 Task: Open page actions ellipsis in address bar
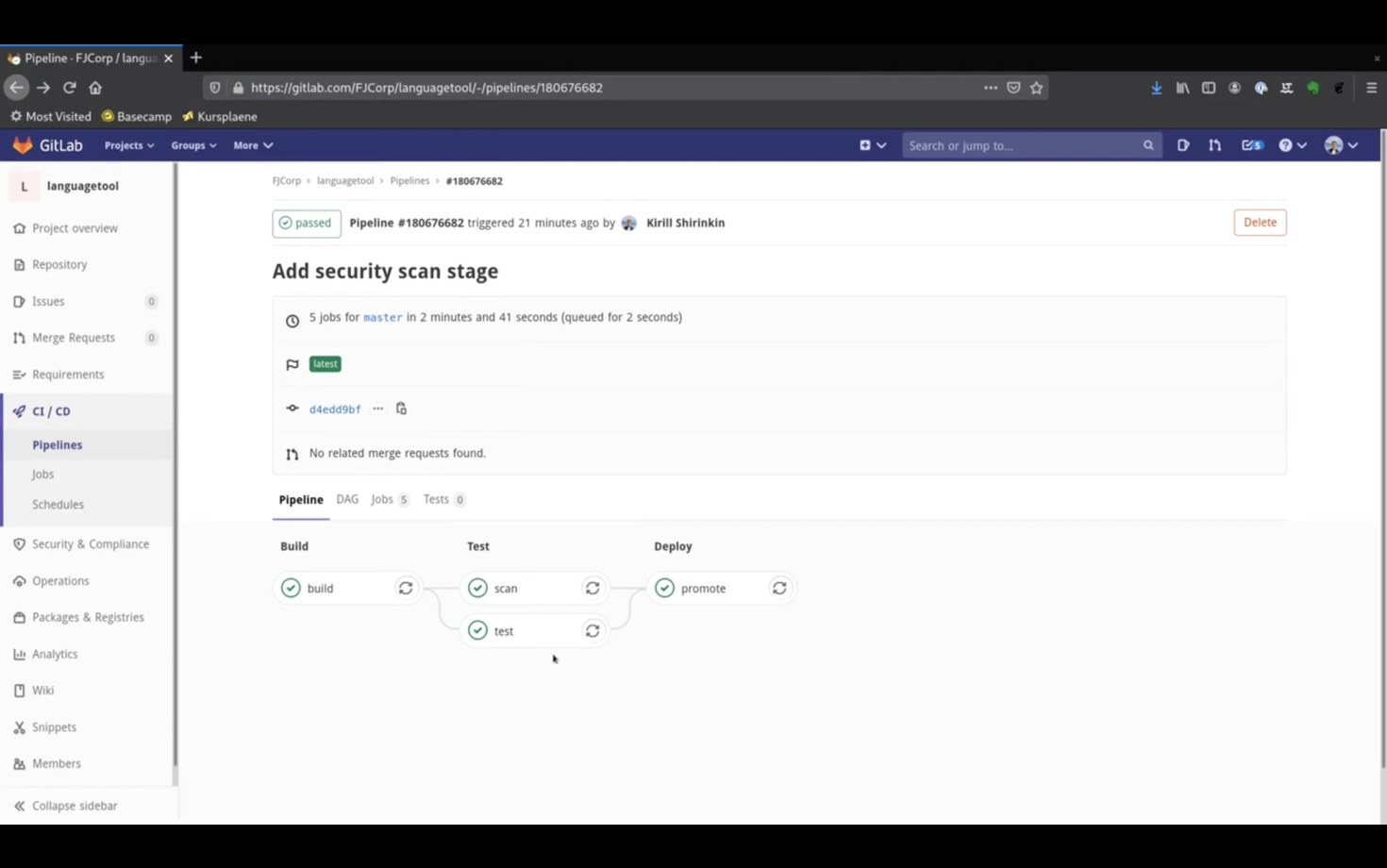pyautogui.click(x=990, y=87)
